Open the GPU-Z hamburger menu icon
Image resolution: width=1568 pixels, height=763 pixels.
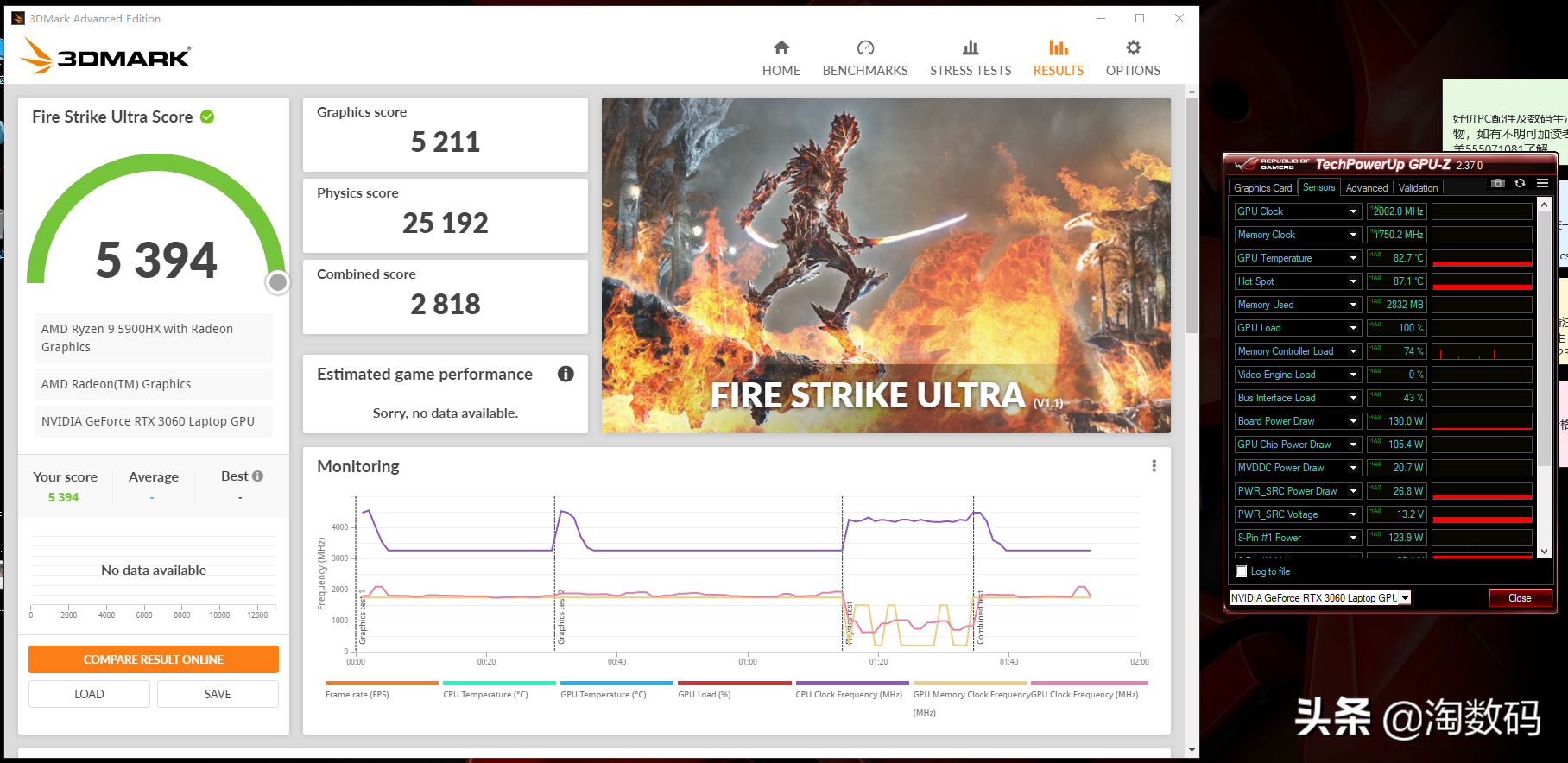(1542, 183)
